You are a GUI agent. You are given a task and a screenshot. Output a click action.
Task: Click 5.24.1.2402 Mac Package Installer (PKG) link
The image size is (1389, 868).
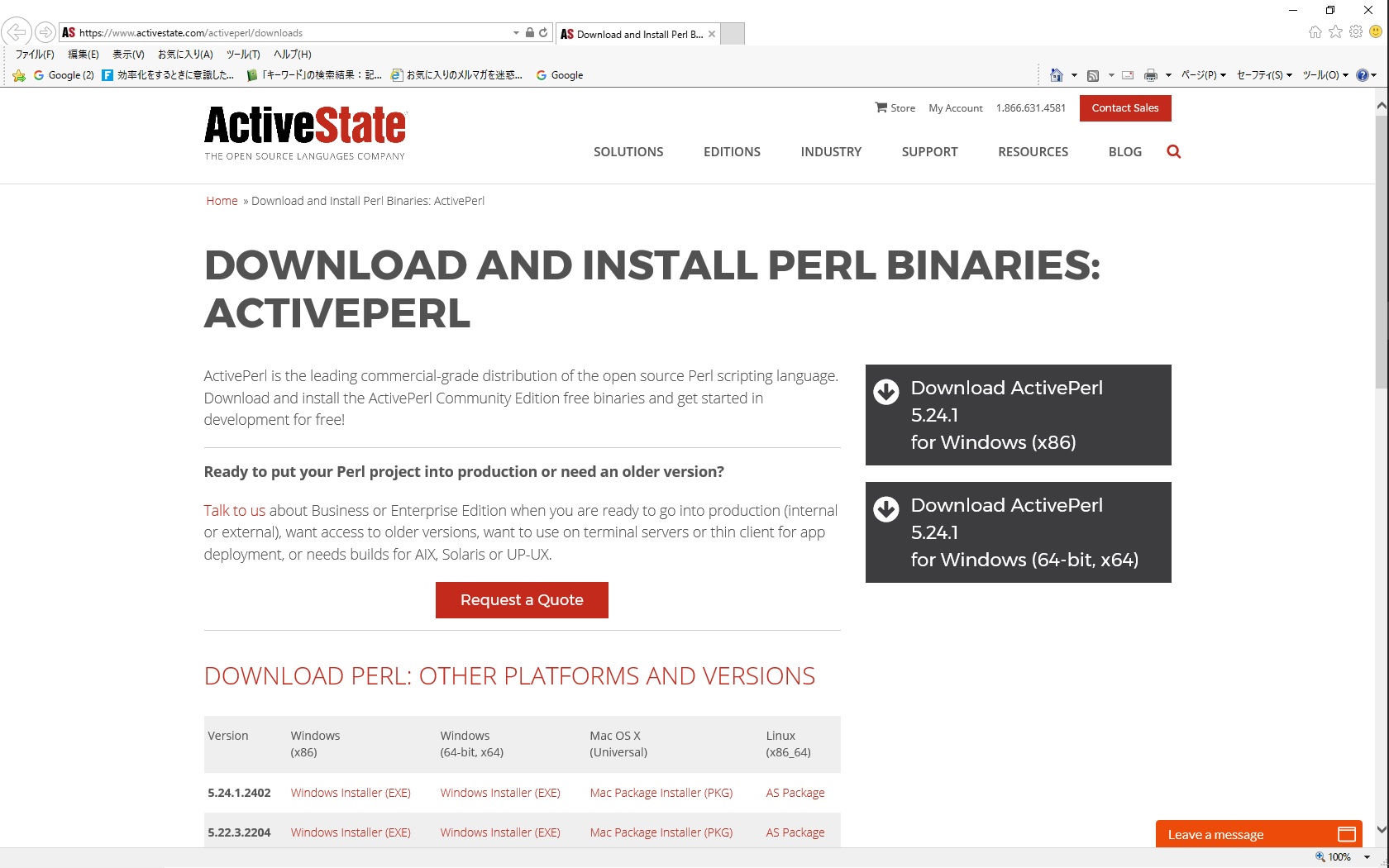click(661, 793)
